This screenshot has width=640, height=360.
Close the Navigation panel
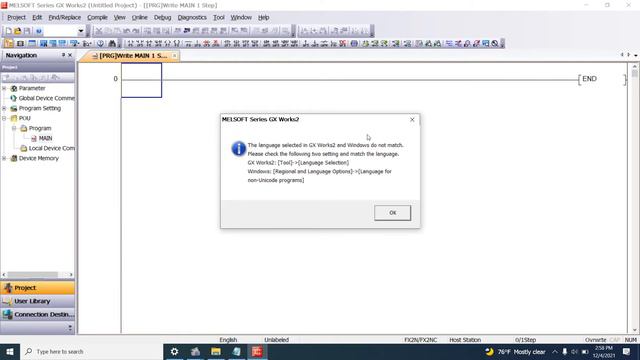pyautogui.click(x=70, y=55)
